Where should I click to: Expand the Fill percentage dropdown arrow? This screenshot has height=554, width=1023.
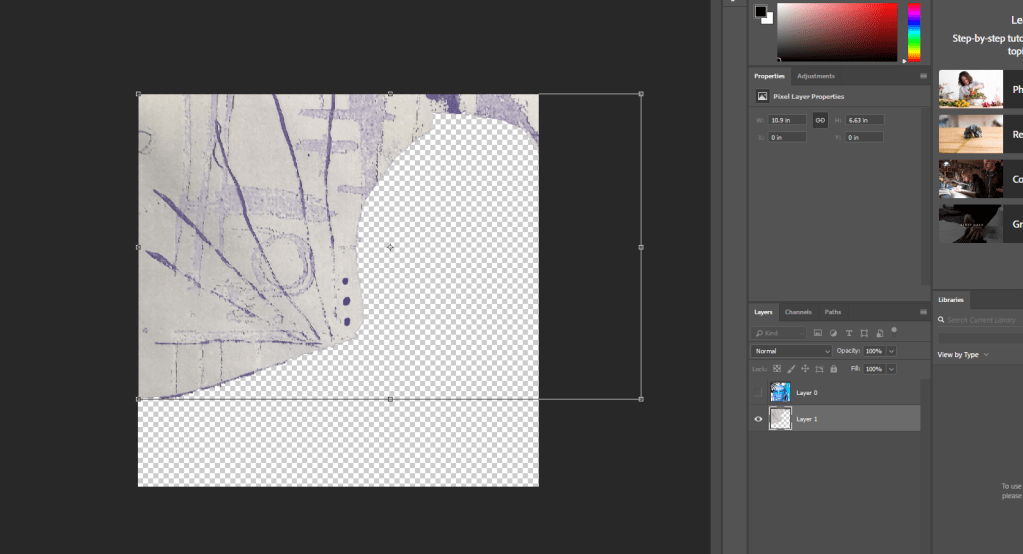tap(891, 369)
